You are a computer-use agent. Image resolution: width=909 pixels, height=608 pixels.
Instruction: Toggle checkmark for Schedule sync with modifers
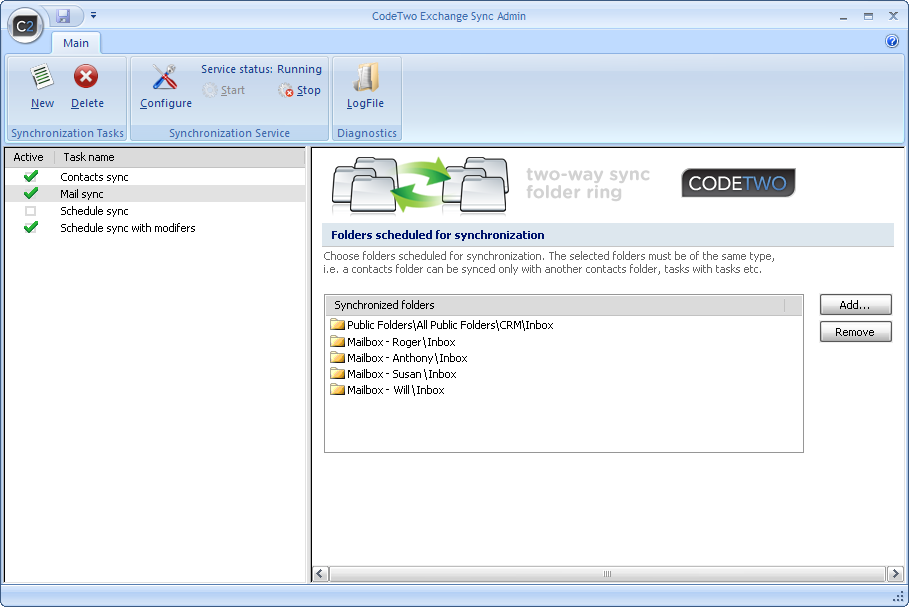coord(31,227)
